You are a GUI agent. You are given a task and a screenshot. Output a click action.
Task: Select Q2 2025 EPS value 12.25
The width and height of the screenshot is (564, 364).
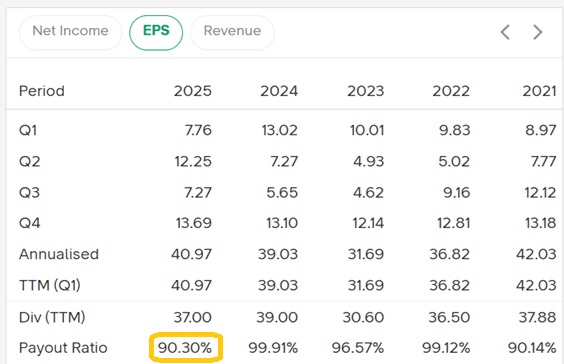pyautogui.click(x=193, y=161)
